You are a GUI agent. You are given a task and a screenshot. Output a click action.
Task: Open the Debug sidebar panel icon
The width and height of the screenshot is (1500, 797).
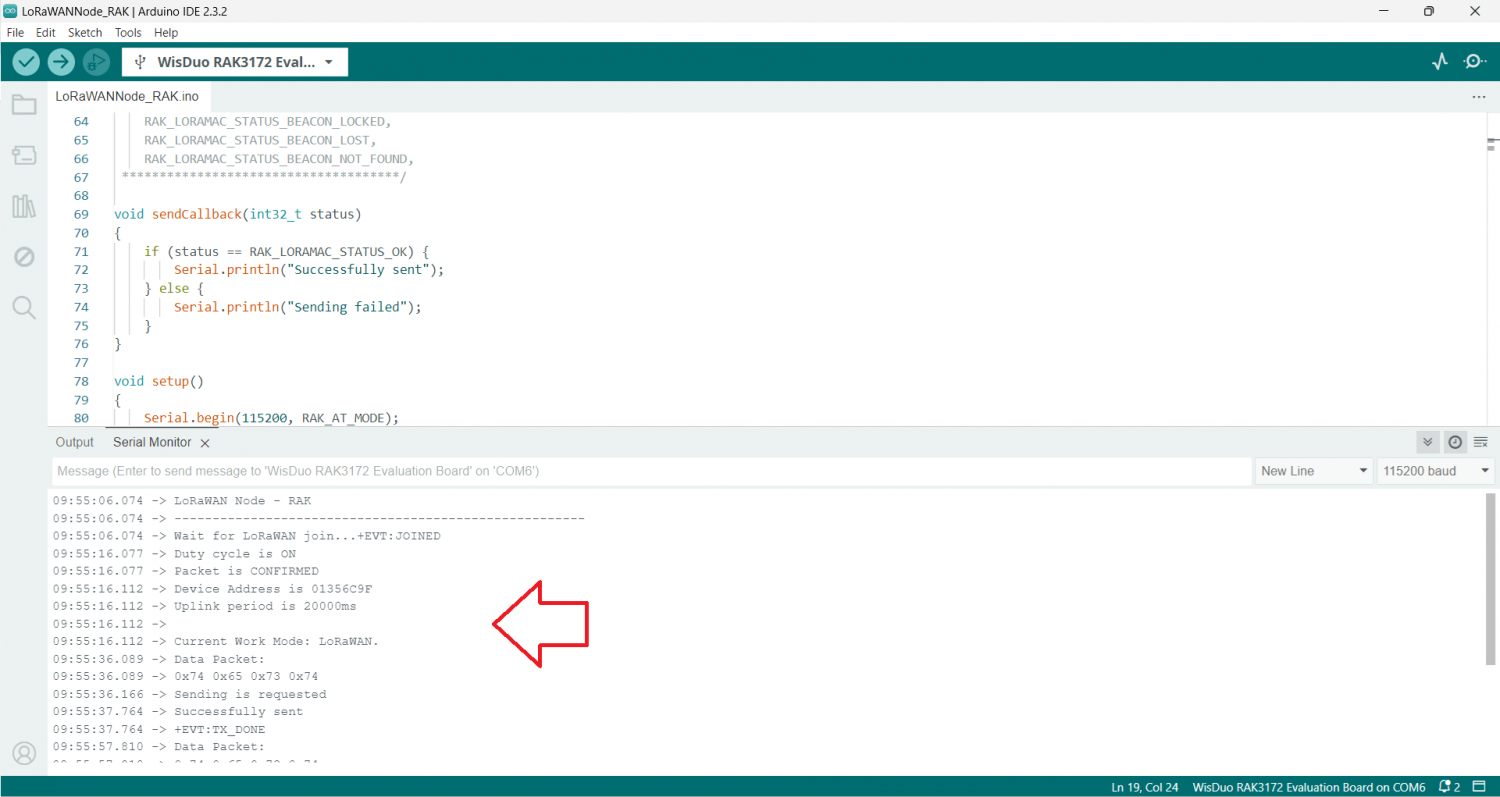pos(24,257)
